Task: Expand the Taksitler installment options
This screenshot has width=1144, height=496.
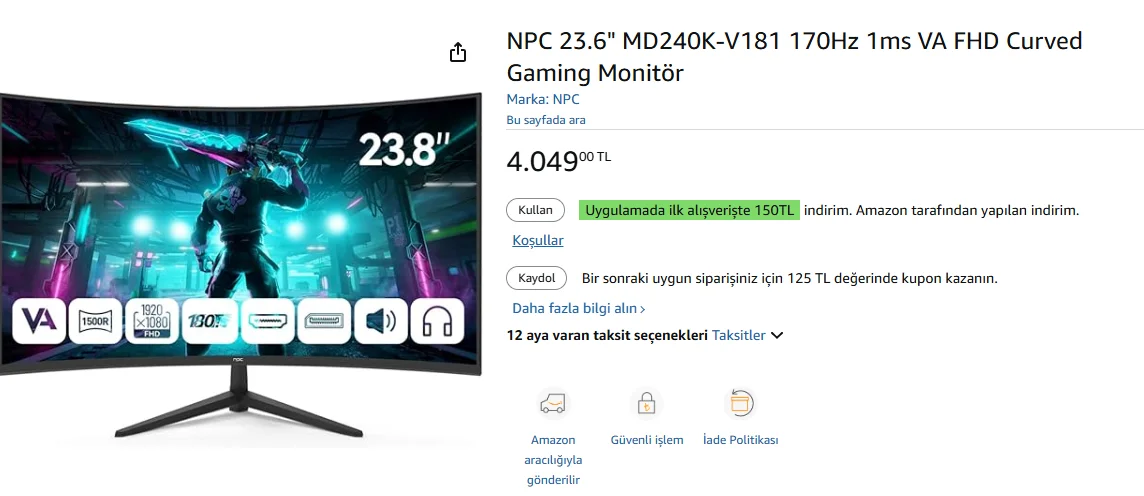Action: [x=738, y=336]
